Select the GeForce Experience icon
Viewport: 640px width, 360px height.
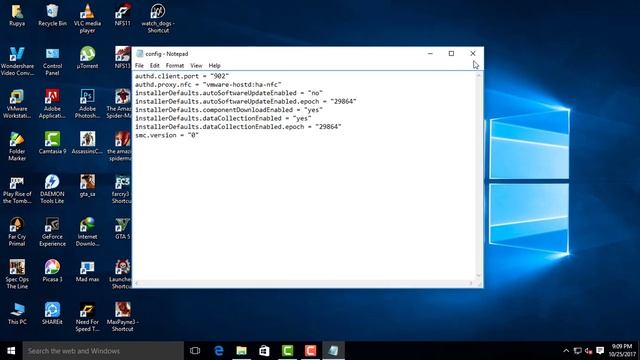click(x=52, y=232)
